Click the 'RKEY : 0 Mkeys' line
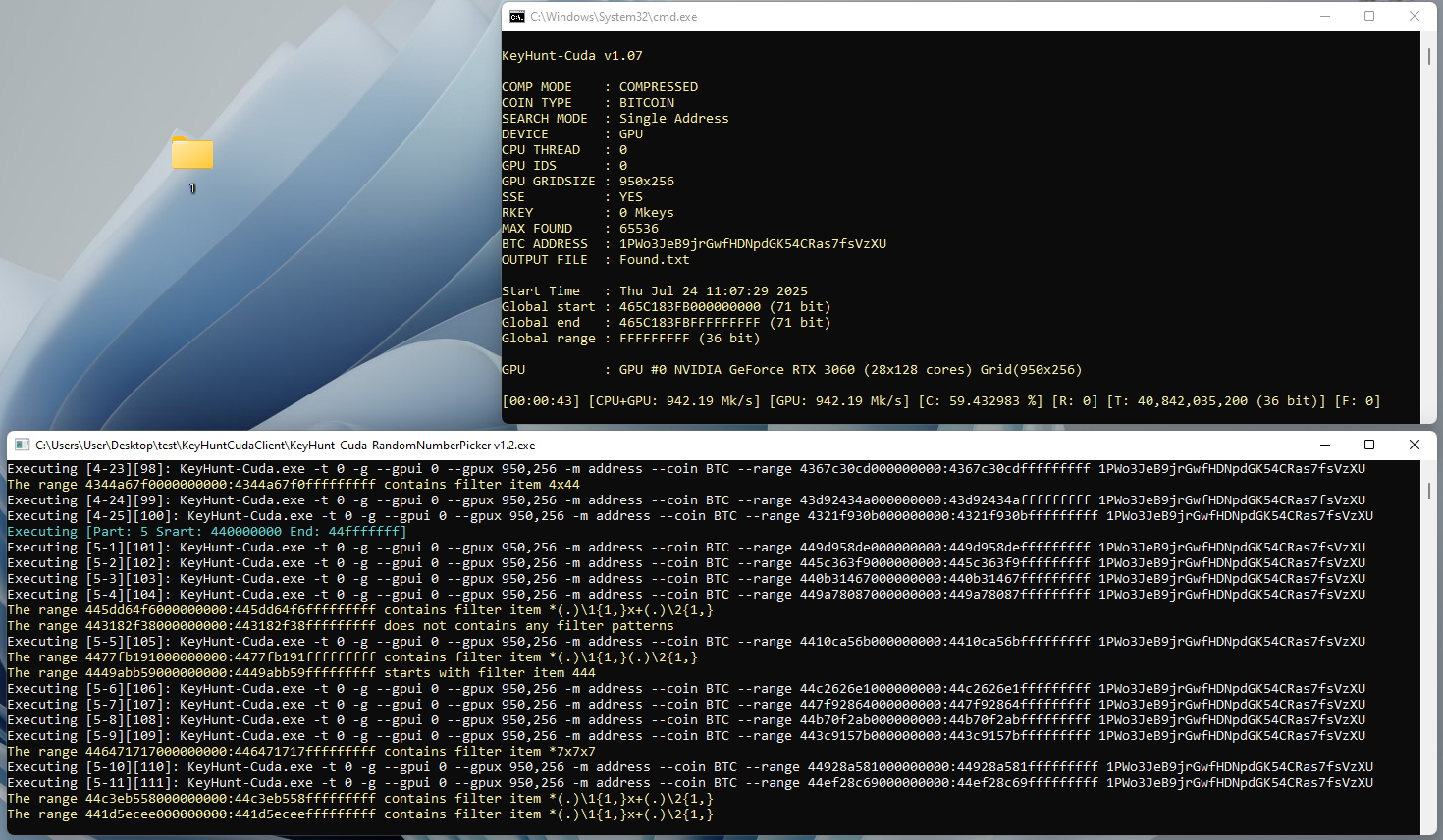1443x840 pixels. (x=588, y=213)
